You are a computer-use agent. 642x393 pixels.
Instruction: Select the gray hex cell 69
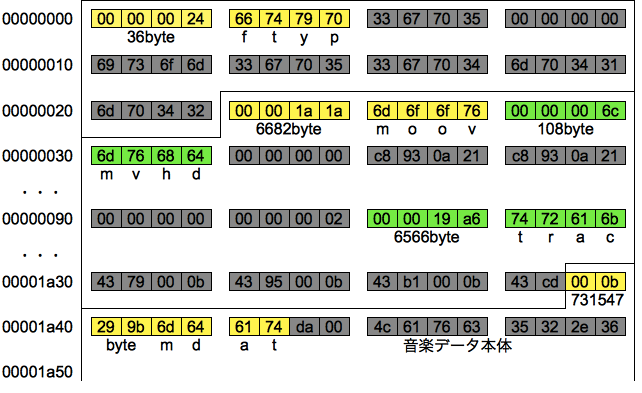point(106,65)
